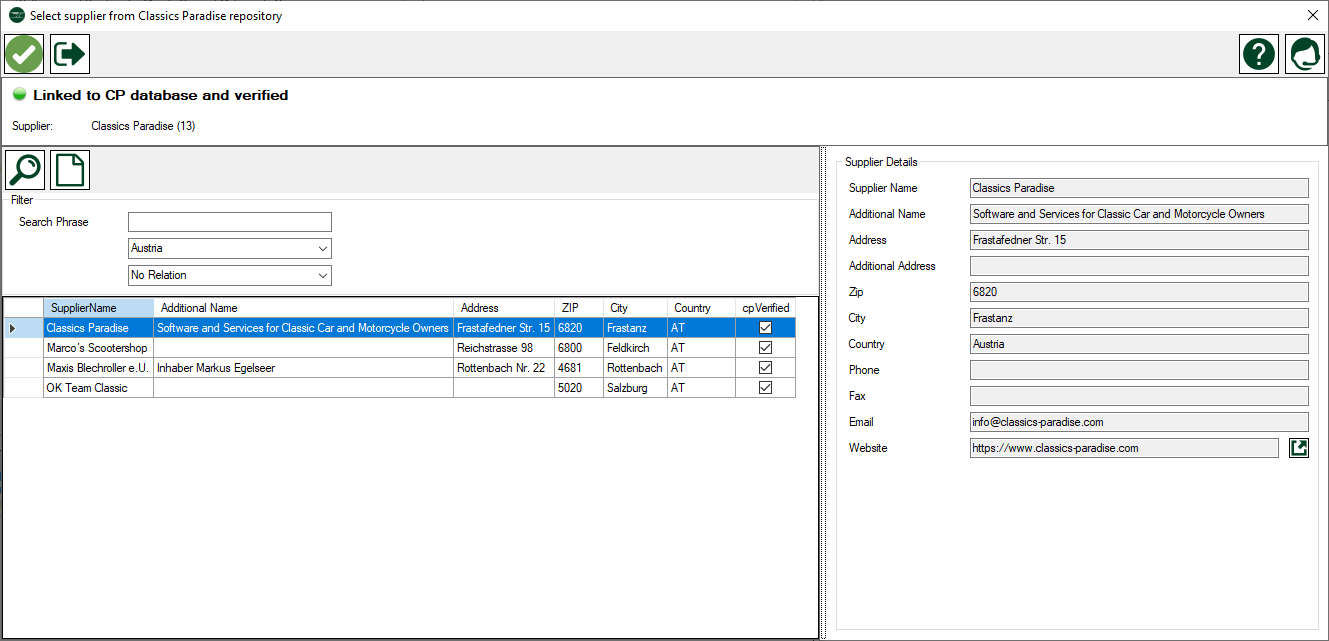Click the ZIP cell 6800
1329x641 pixels.
click(x=579, y=348)
